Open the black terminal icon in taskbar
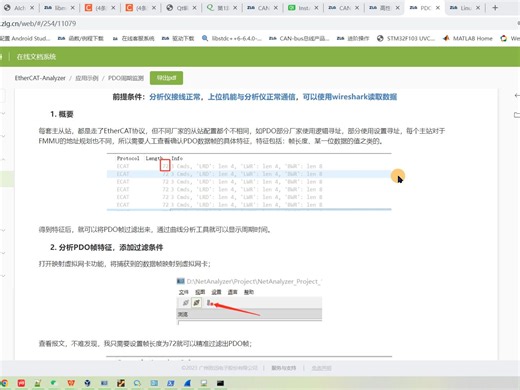 [x=220, y=383]
